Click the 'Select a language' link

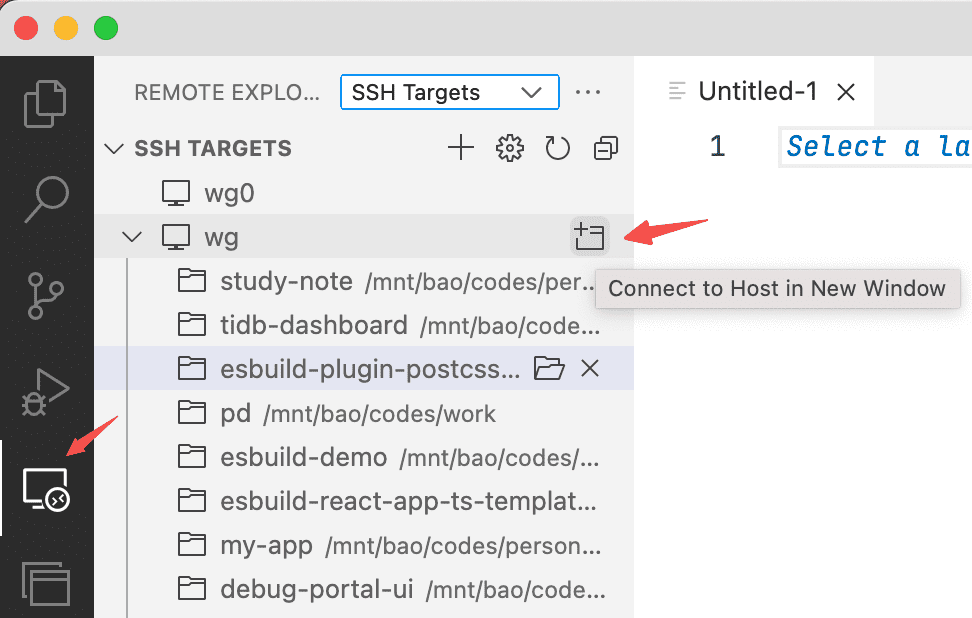pos(876,147)
